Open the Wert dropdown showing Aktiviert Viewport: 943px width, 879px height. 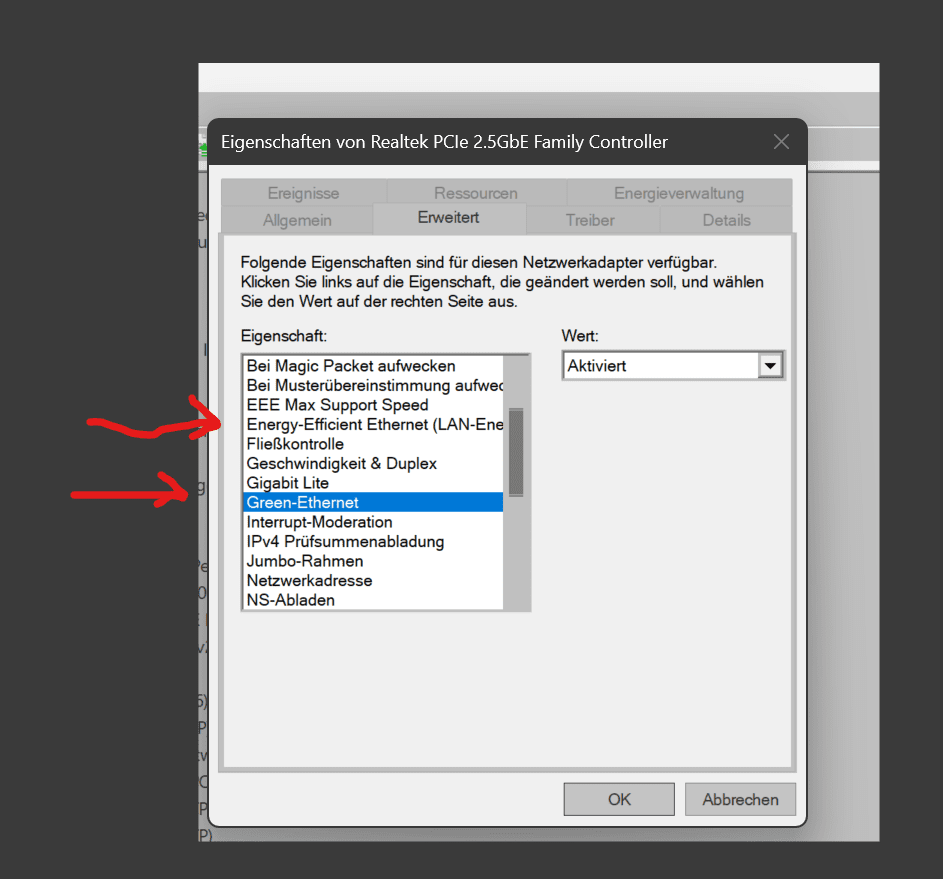click(x=673, y=366)
